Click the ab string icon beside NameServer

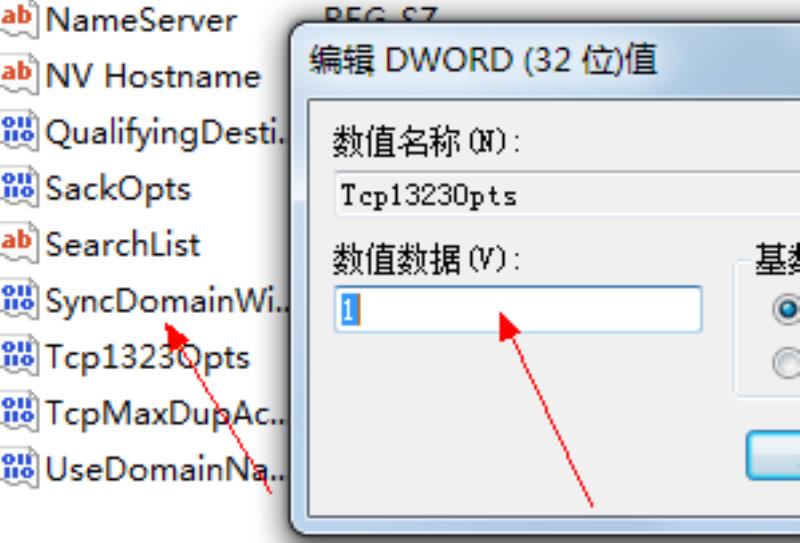point(19,19)
